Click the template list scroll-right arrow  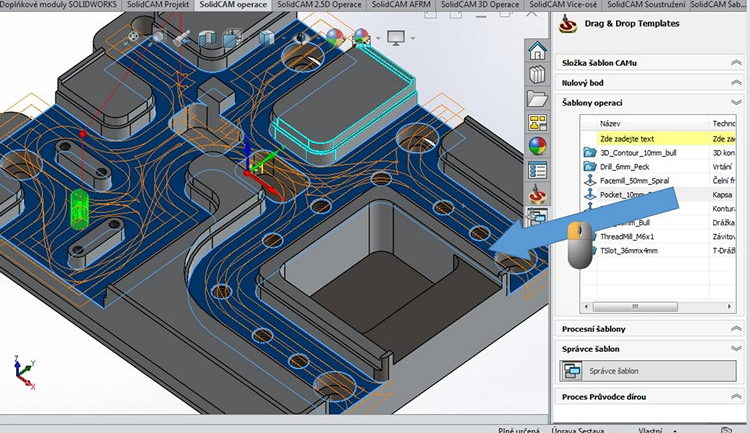click(x=729, y=307)
